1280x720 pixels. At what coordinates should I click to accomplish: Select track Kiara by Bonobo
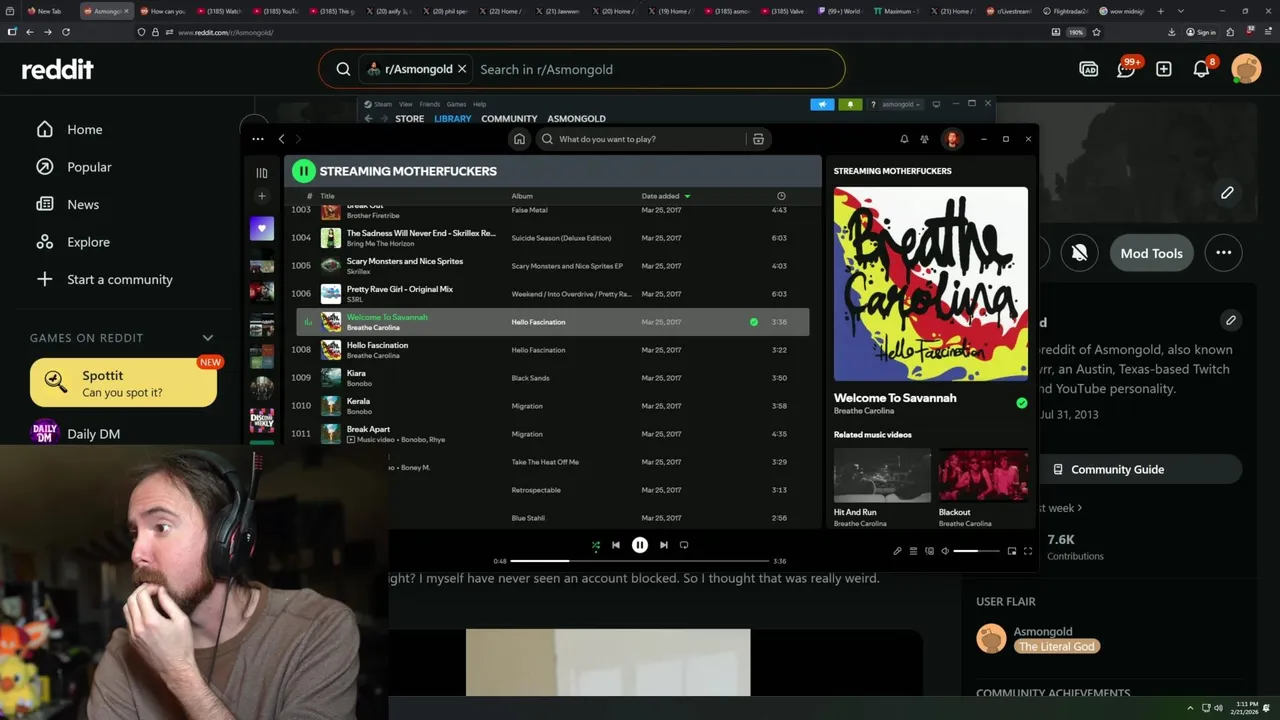tap(552, 378)
